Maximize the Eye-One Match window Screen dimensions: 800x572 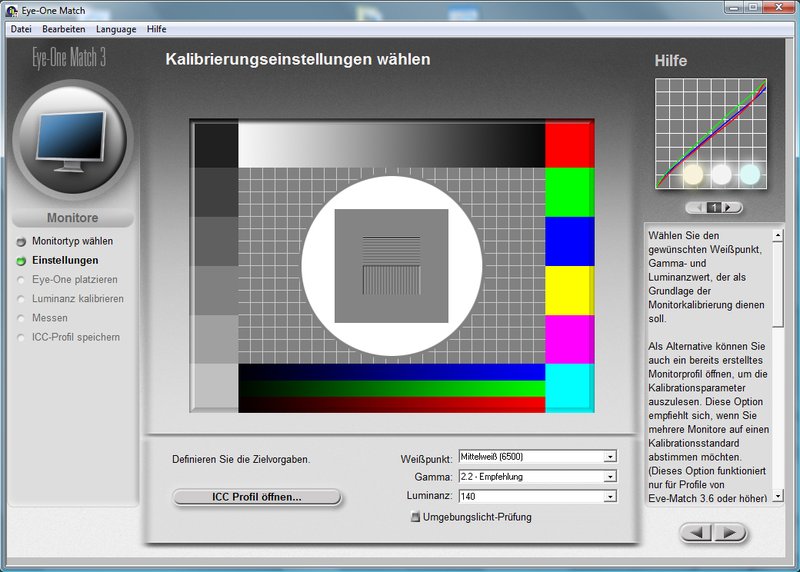click(x=753, y=8)
